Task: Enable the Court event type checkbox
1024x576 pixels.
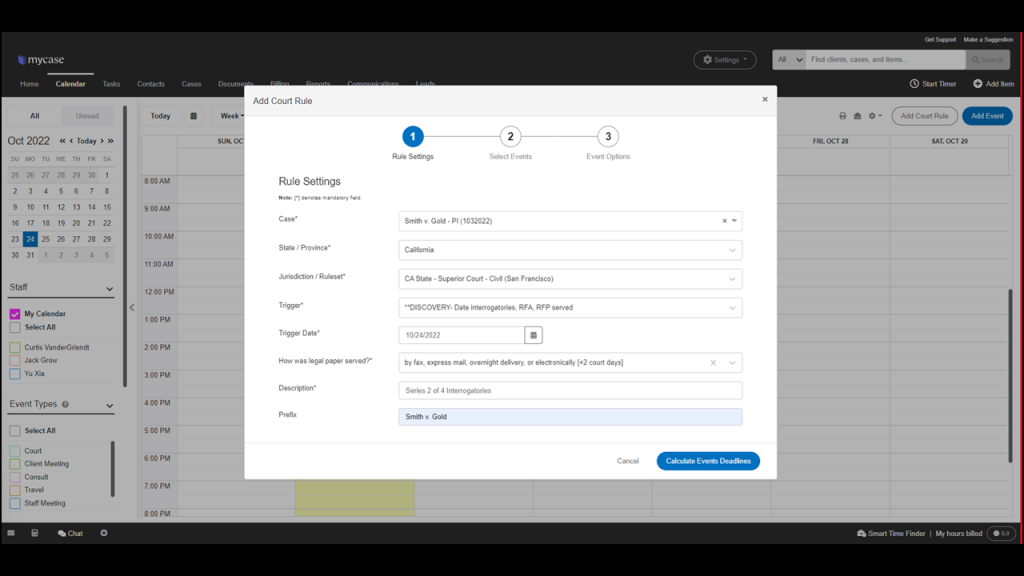Action: click(15, 451)
